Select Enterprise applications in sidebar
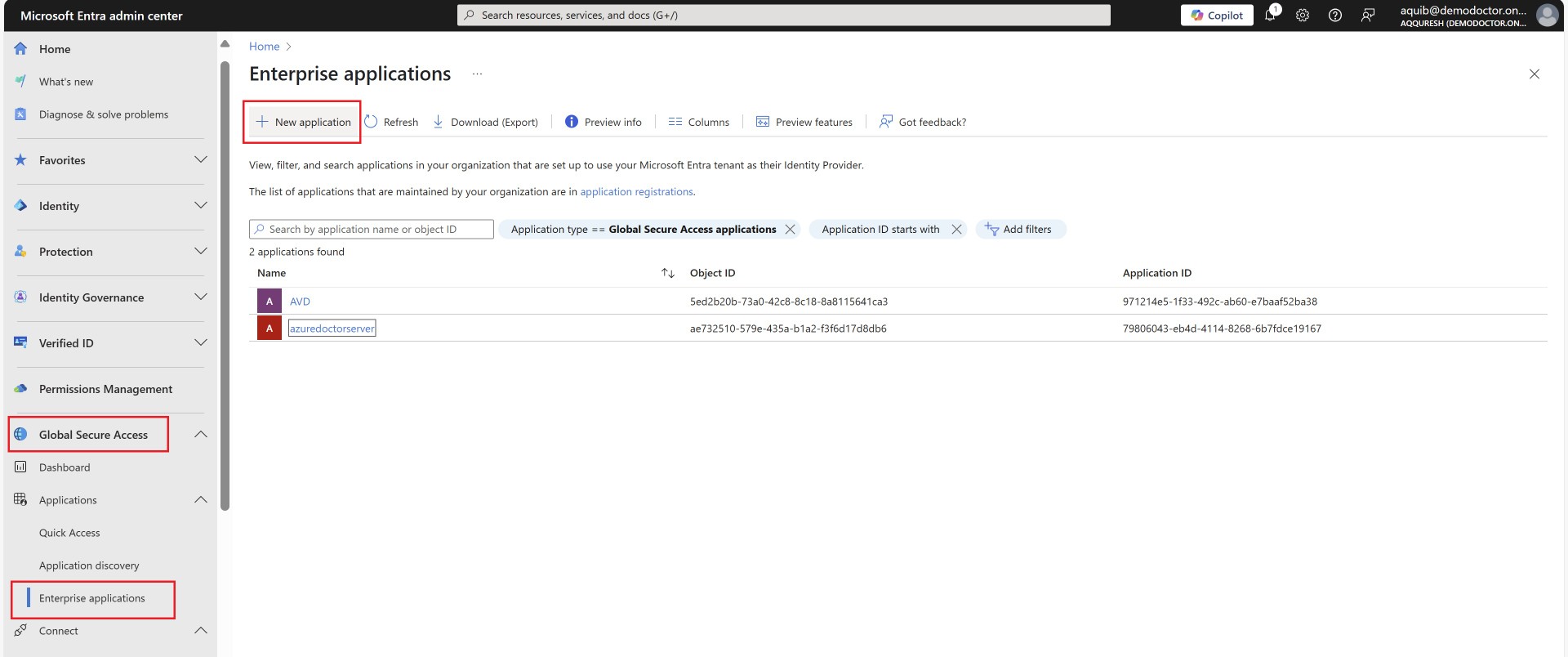Image resolution: width=1568 pixels, height=657 pixels. coord(92,598)
